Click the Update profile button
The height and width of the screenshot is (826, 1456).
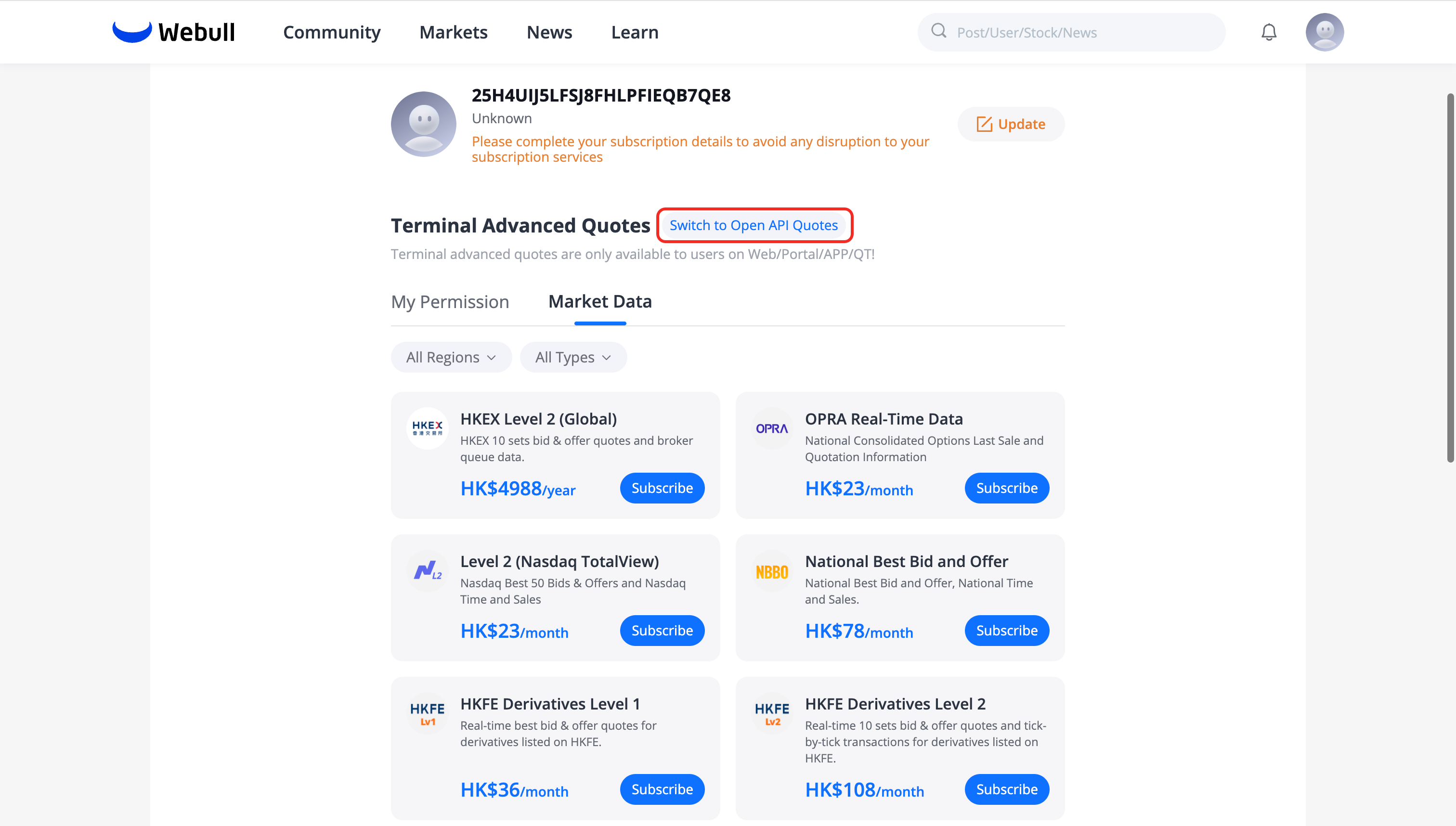point(1011,124)
